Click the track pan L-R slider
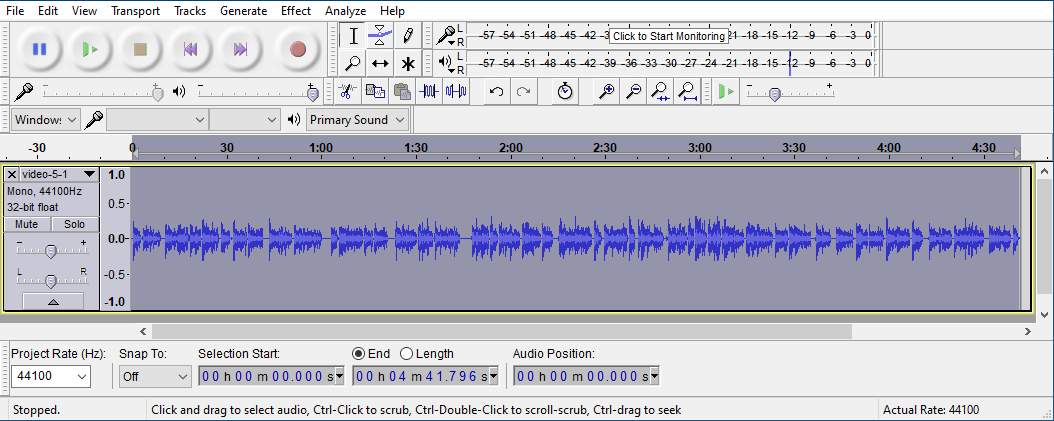1054x421 pixels. coord(50,280)
